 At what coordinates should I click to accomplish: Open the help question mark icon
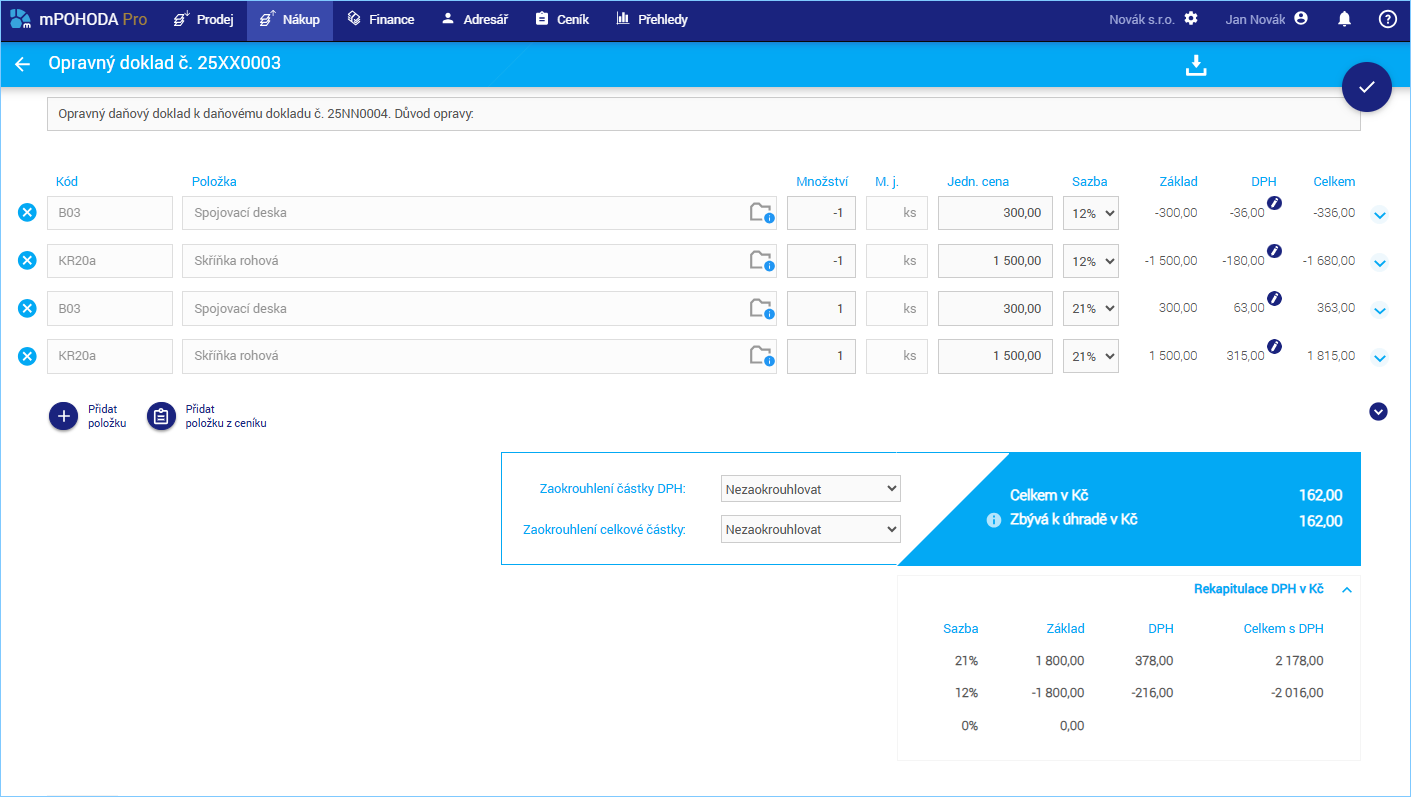point(1387,19)
